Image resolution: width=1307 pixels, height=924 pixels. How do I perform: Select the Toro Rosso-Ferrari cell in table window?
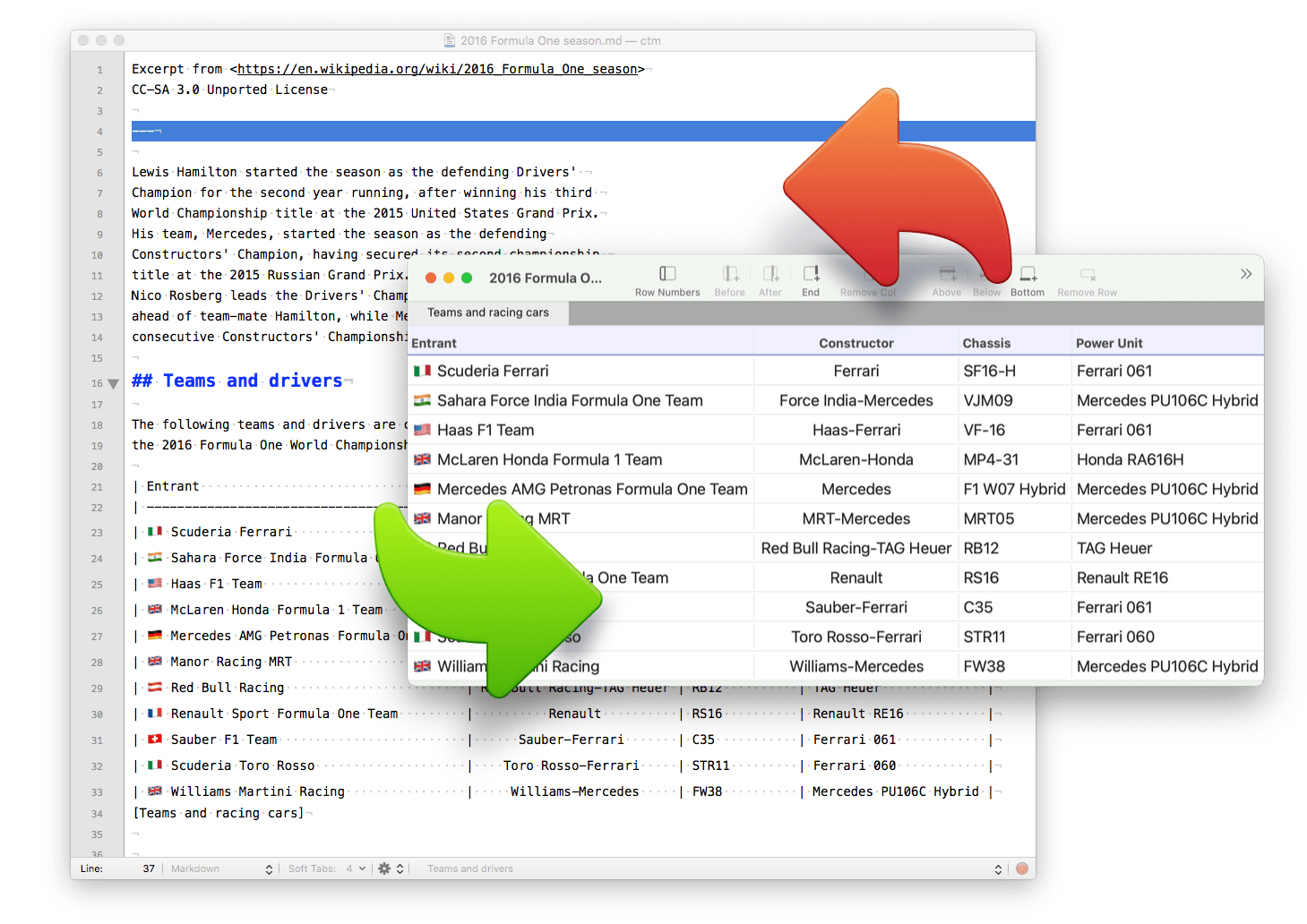click(856, 637)
